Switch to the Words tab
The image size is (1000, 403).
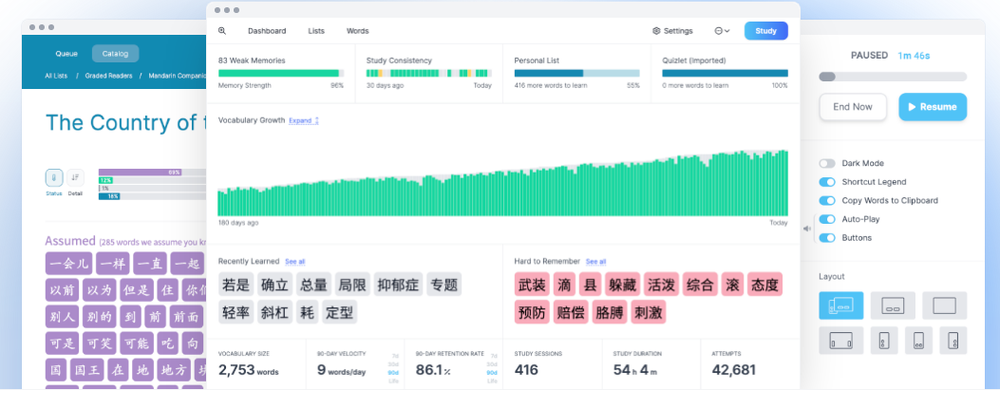(x=358, y=31)
